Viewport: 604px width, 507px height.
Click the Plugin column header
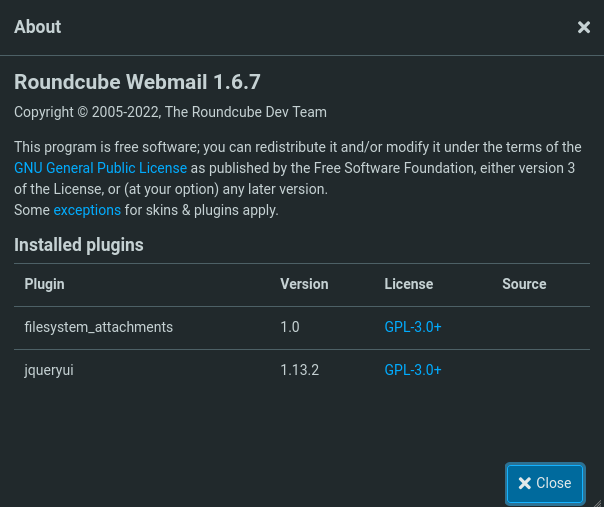tap(45, 284)
